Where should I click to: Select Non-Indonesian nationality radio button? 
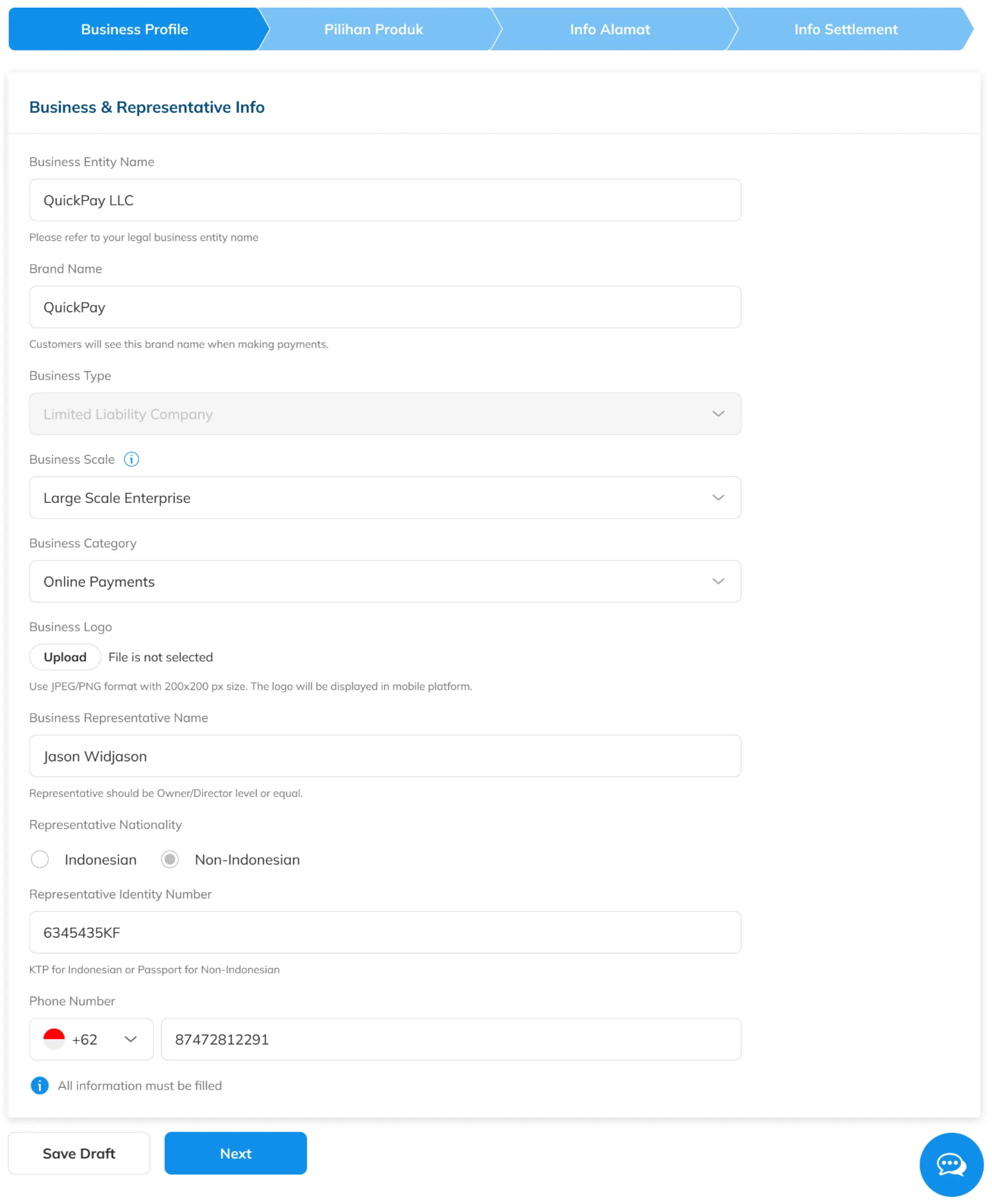click(170, 860)
